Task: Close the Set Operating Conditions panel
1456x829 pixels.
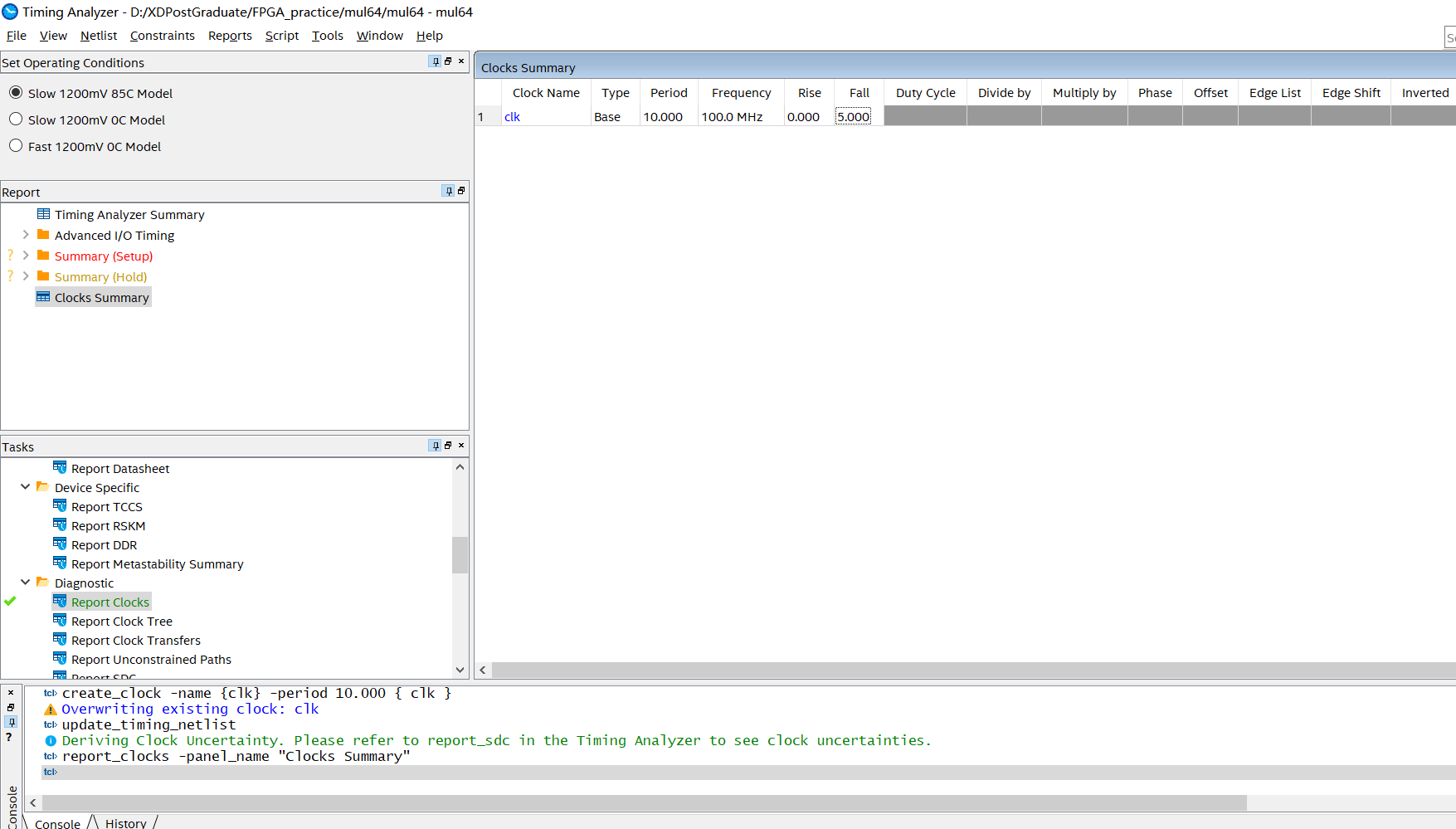Action: point(461,61)
